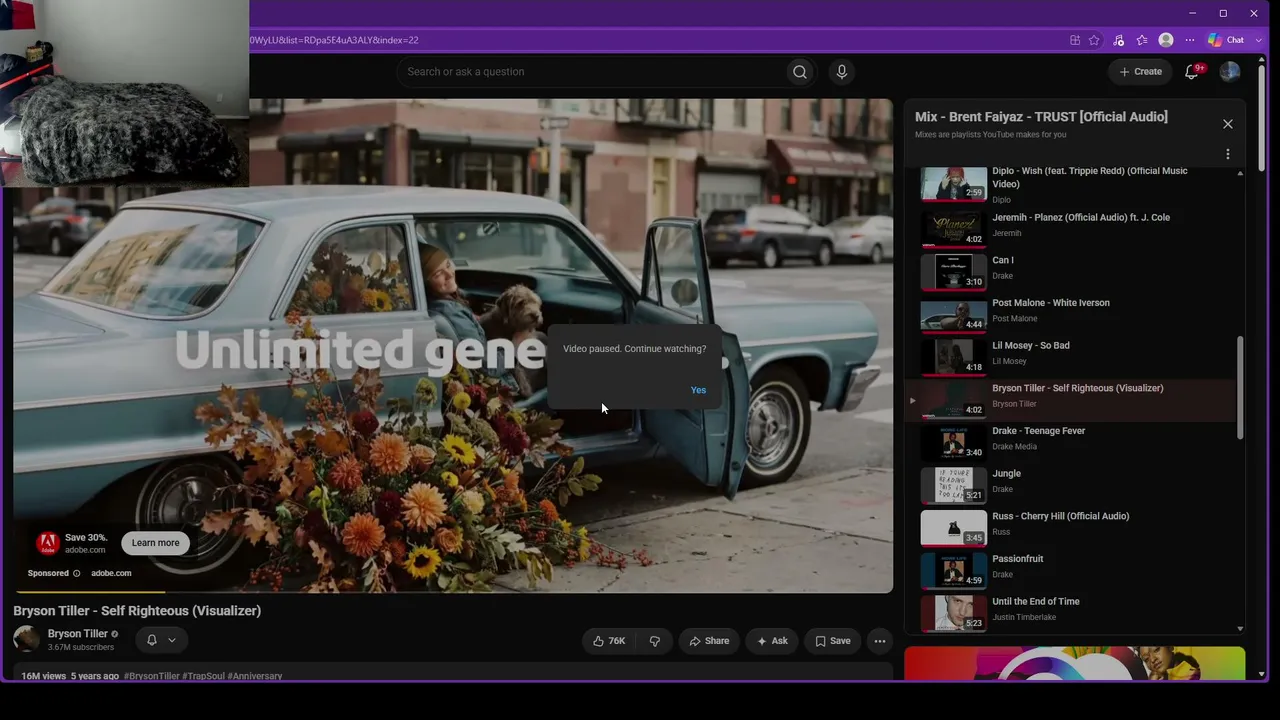This screenshot has width=1280, height=720.
Task: Click the Adobe ad logo
Action: 47,543
